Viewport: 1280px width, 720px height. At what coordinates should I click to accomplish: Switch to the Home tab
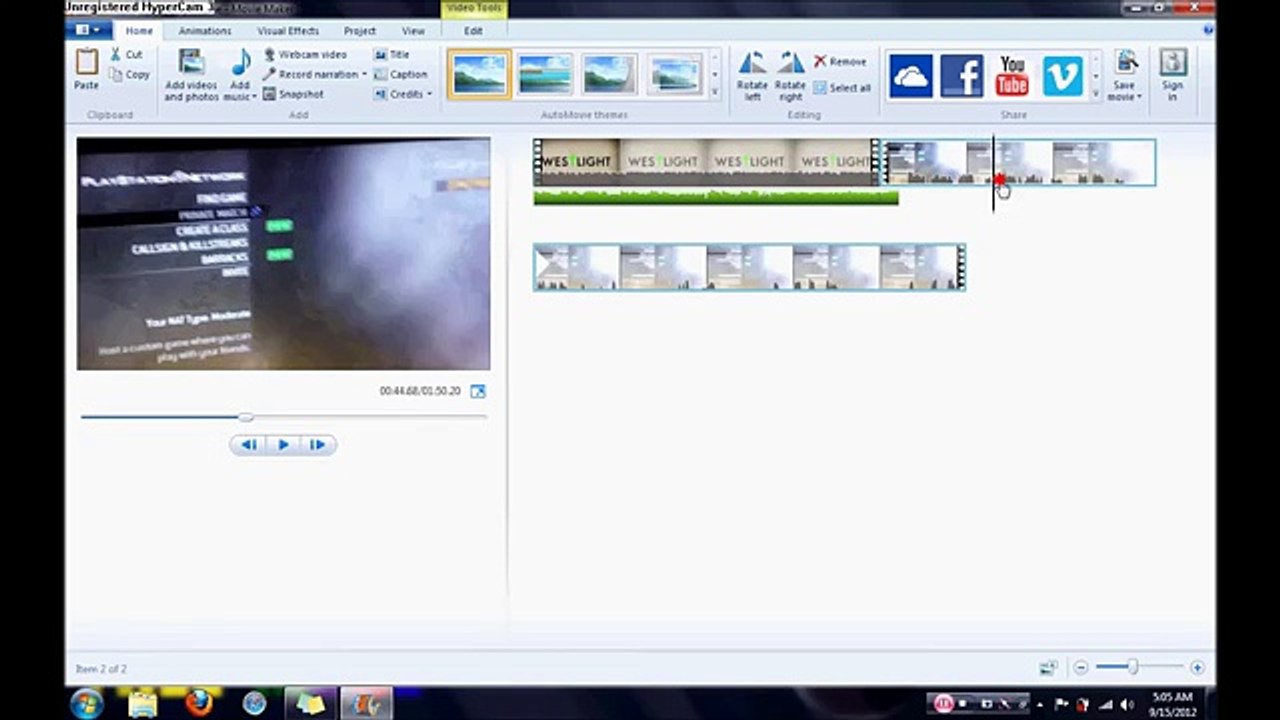139,31
